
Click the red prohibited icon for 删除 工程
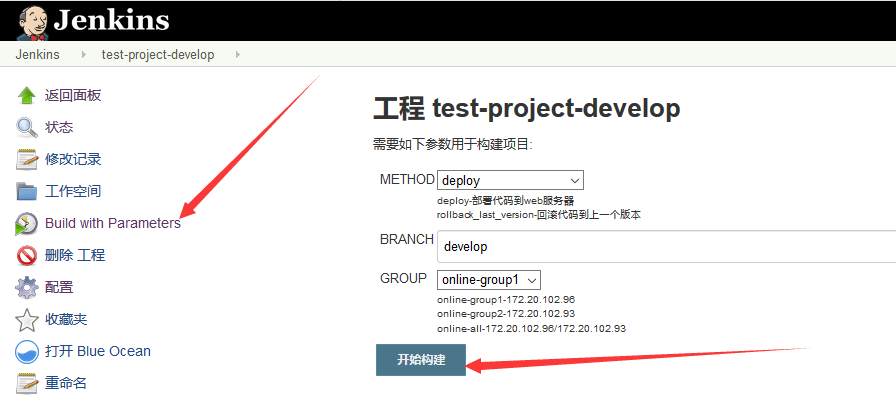tap(27, 256)
